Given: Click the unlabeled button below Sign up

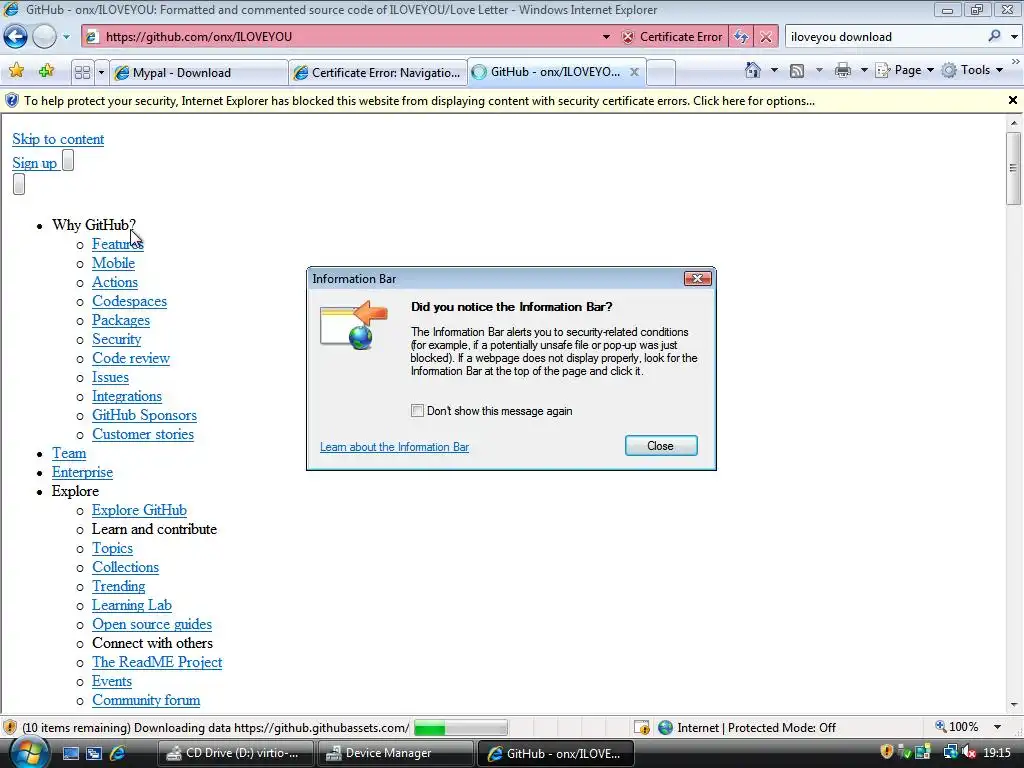Looking at the screenshot, I should pos(19,184).
